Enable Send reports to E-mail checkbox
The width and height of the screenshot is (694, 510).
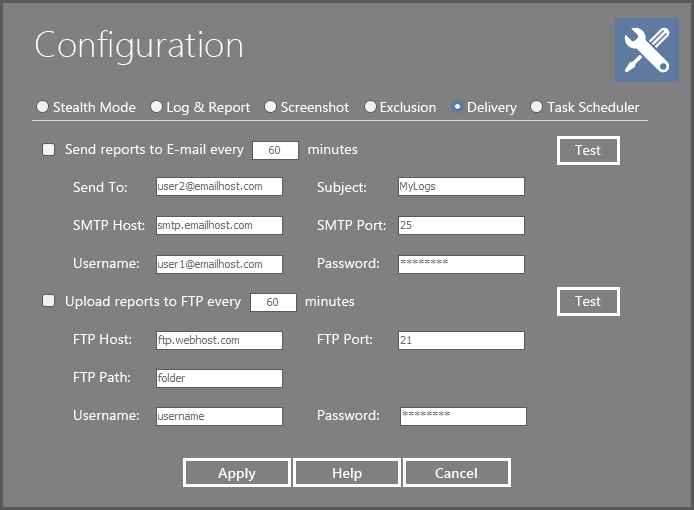pyautogui.click(x=48, y=150)
